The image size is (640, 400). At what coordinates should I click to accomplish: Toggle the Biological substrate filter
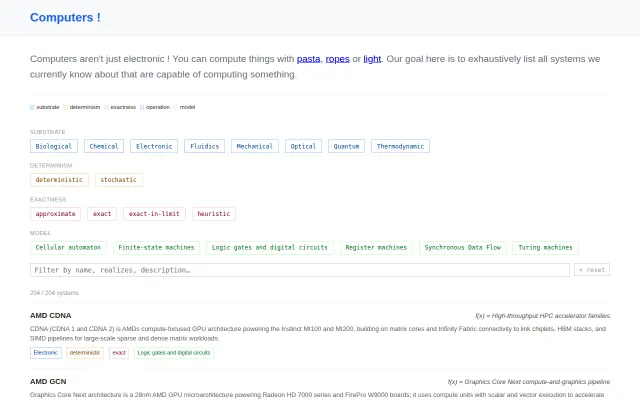tap(54, 146)
